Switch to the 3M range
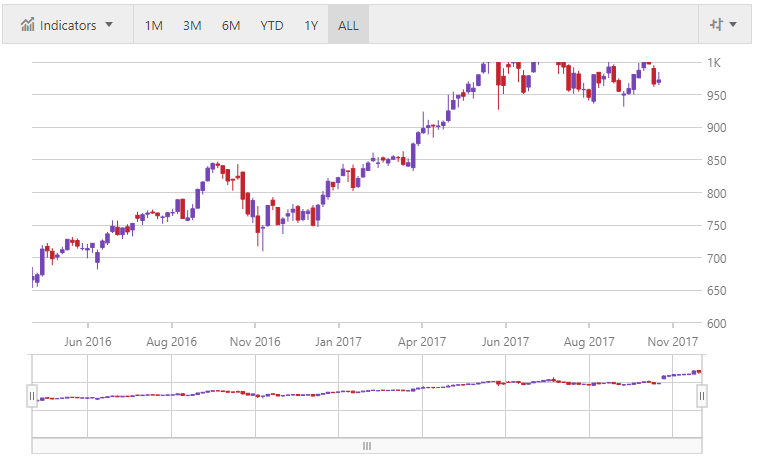The image size is (757, 459). coord(192,25)
